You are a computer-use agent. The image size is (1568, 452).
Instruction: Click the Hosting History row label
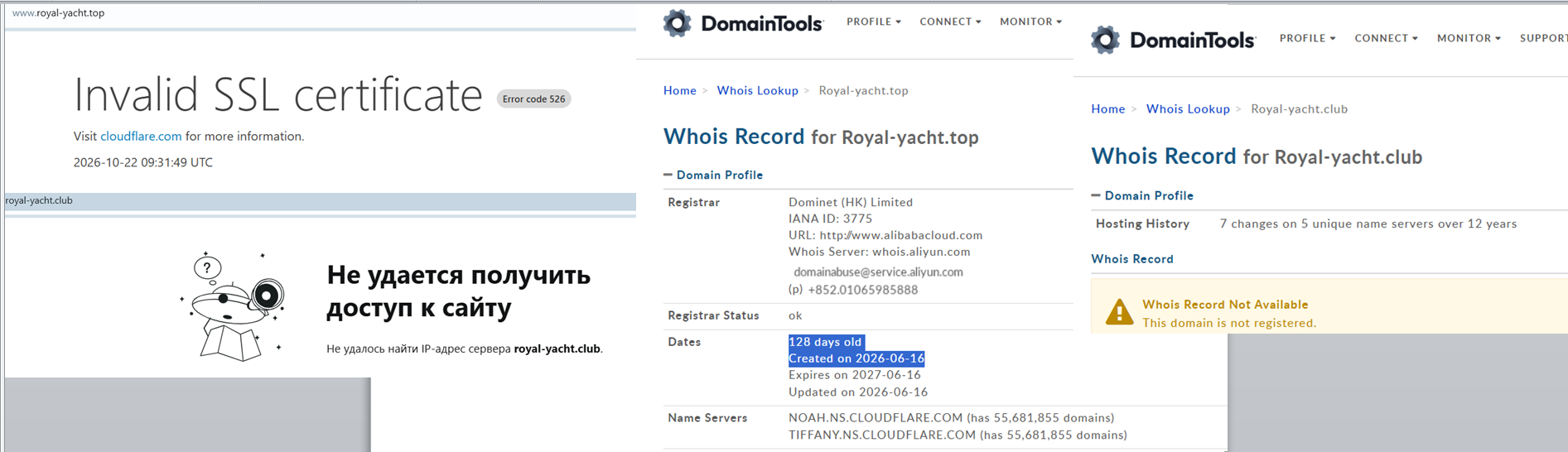[1142, 224]
